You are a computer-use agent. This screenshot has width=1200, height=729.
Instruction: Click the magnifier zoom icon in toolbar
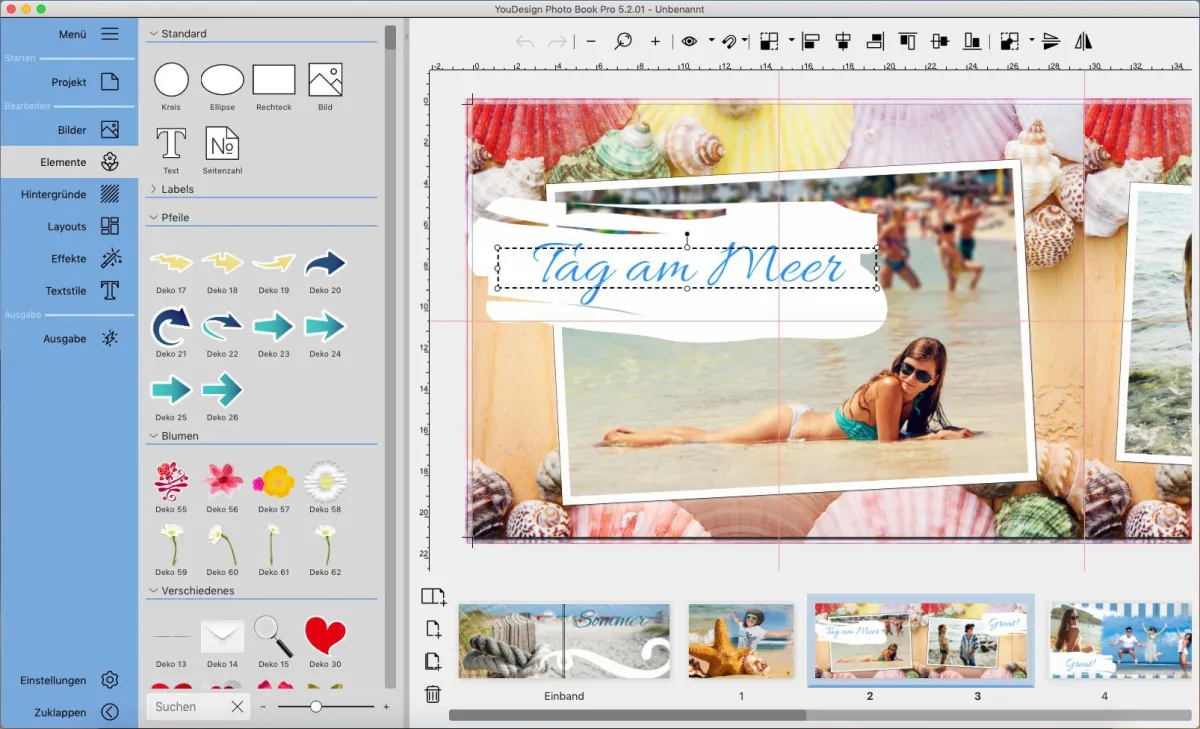click(623, 41)
